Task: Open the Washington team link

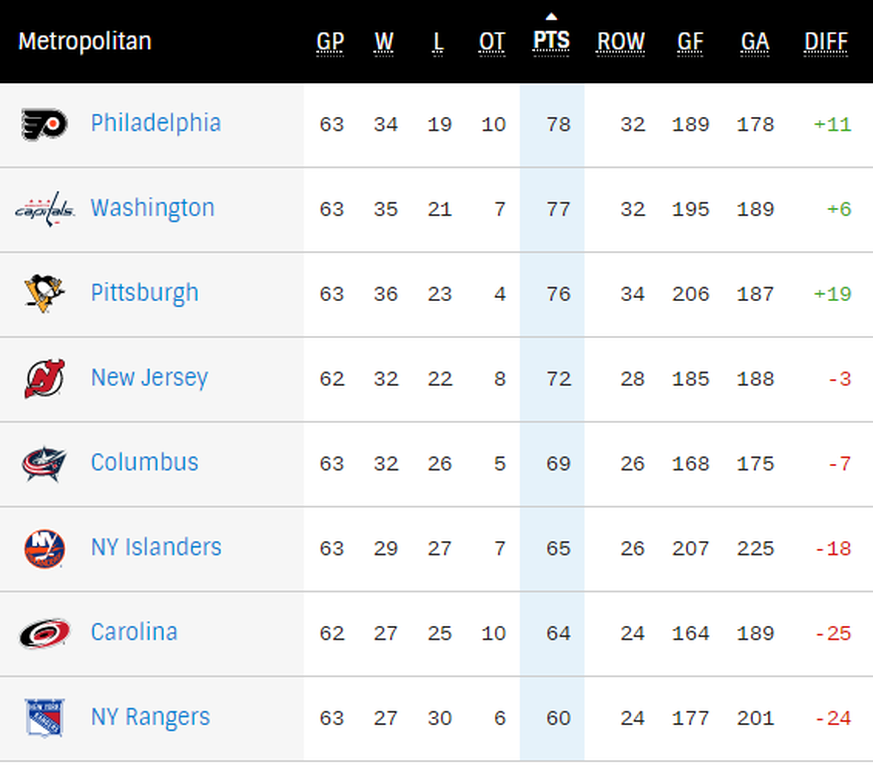Action: 152,208
